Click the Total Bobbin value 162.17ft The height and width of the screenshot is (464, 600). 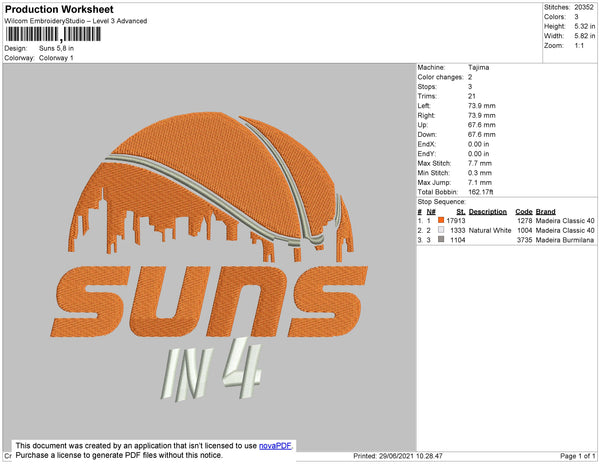[483, 191]
